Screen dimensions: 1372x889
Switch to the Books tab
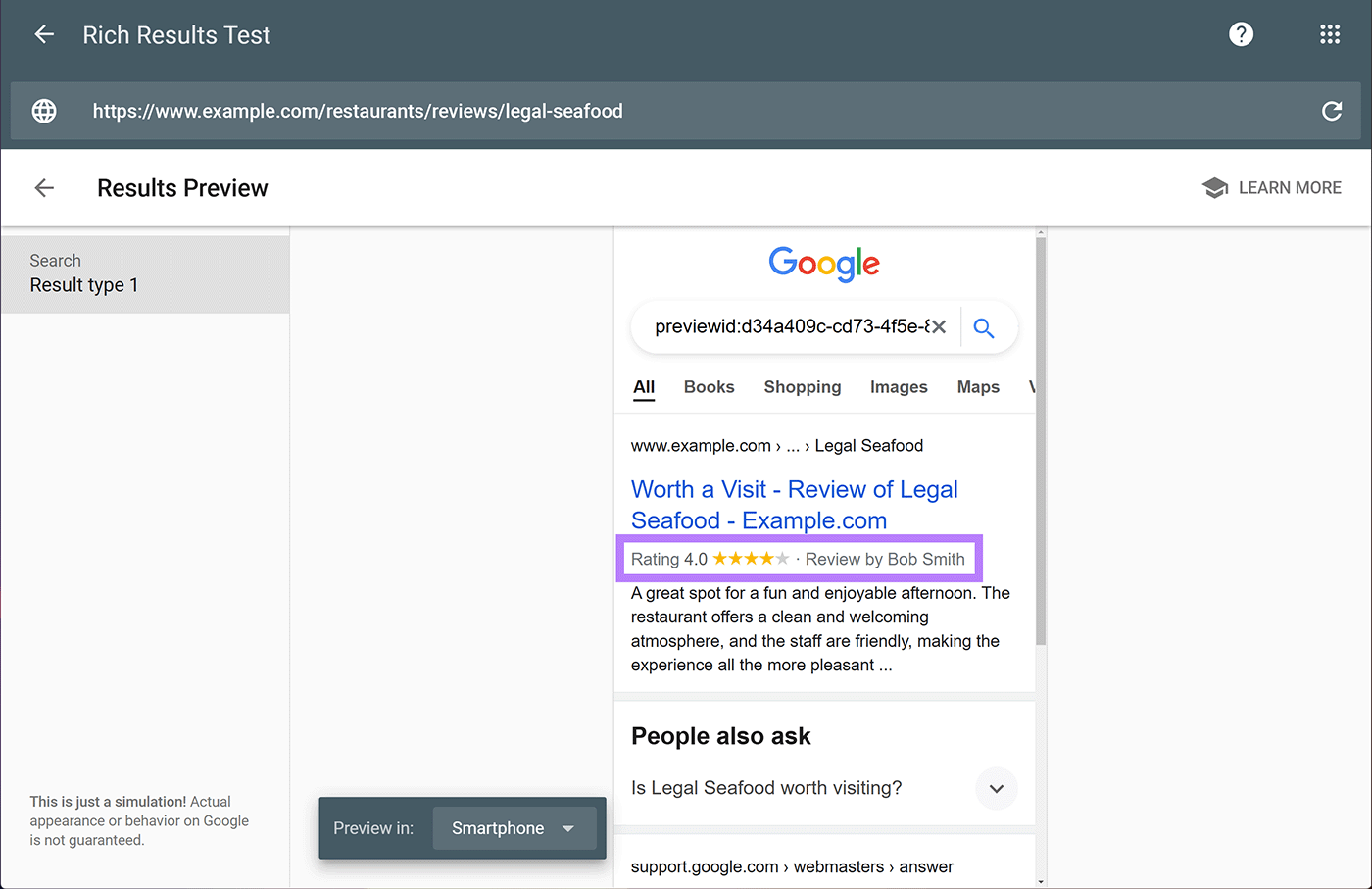(x=709, y=387)
